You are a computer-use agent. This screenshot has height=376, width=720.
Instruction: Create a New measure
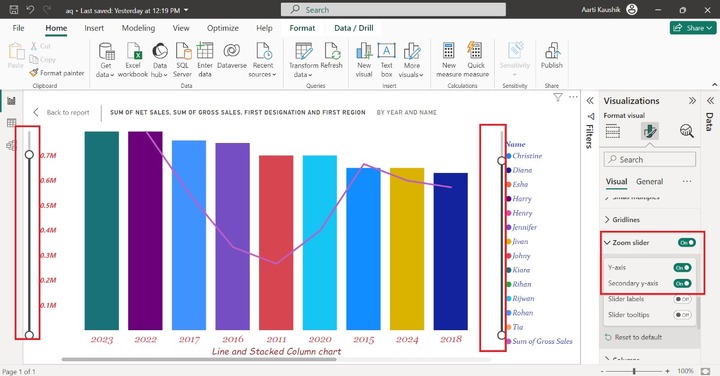449,60
